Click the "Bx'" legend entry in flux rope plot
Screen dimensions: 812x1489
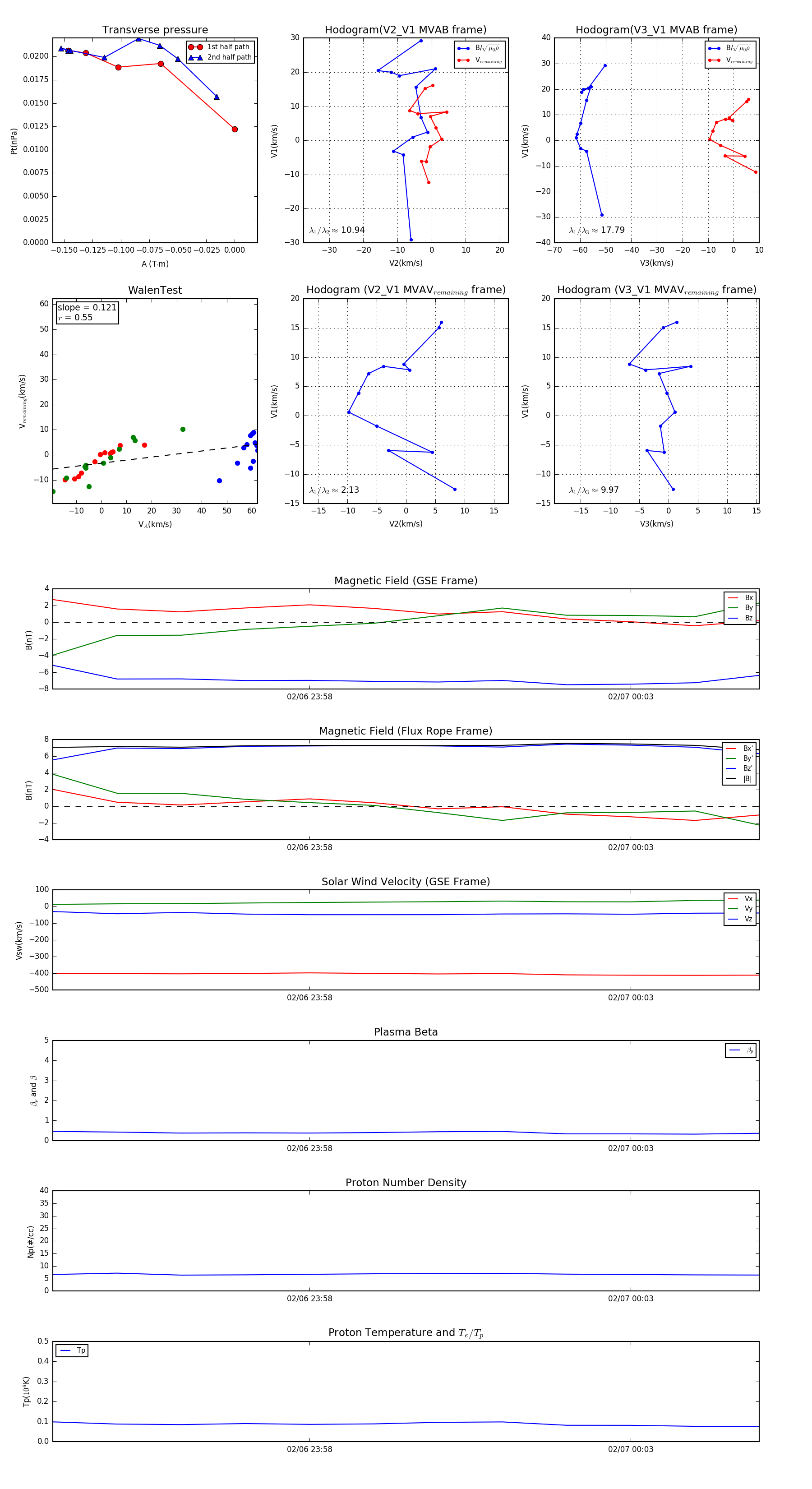740,749
